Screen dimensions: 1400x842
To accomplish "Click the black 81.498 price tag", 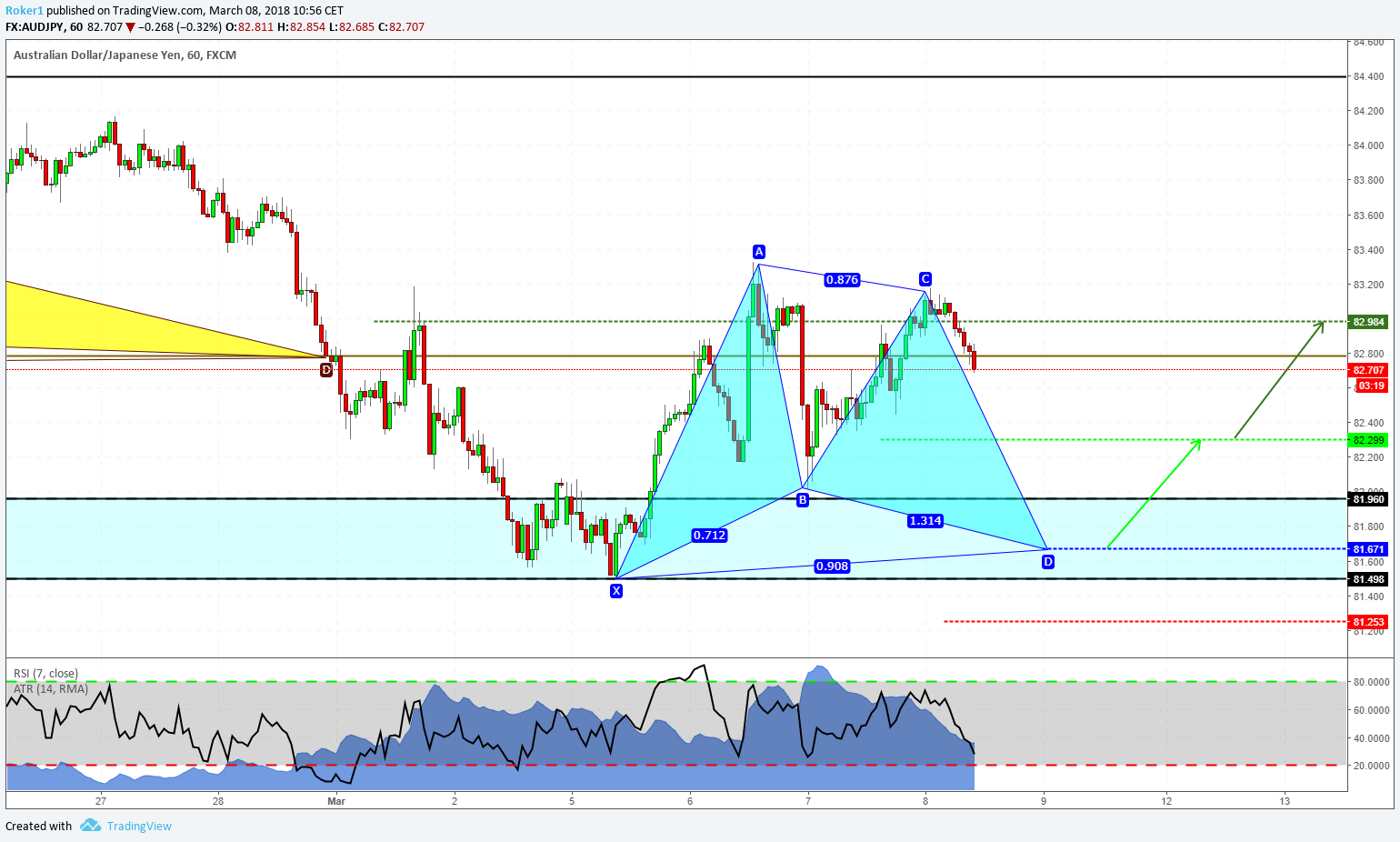I will tap(1368, 579).
